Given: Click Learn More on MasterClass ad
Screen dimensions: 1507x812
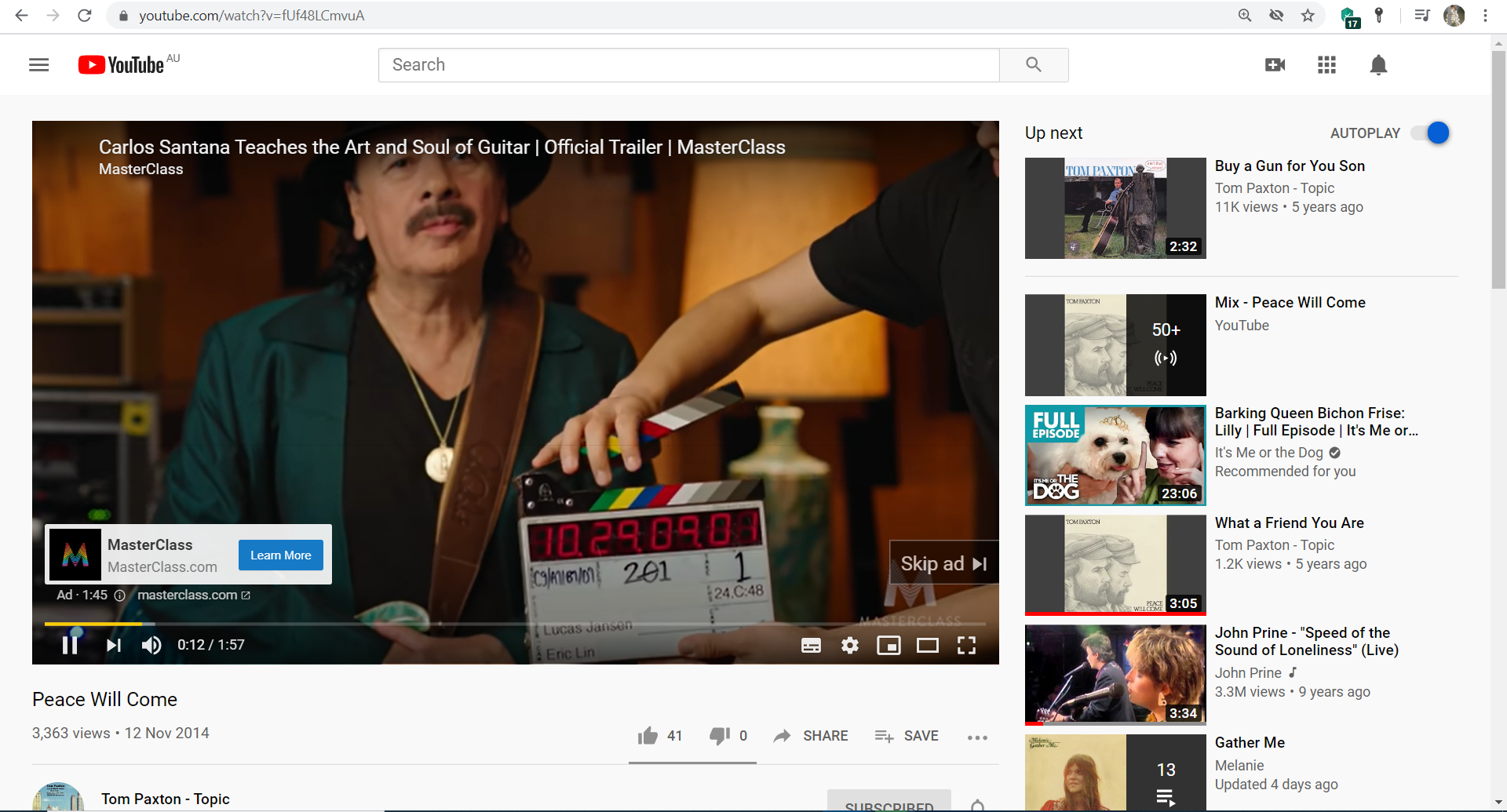Looking at the screenshot, I should [280, 555].
